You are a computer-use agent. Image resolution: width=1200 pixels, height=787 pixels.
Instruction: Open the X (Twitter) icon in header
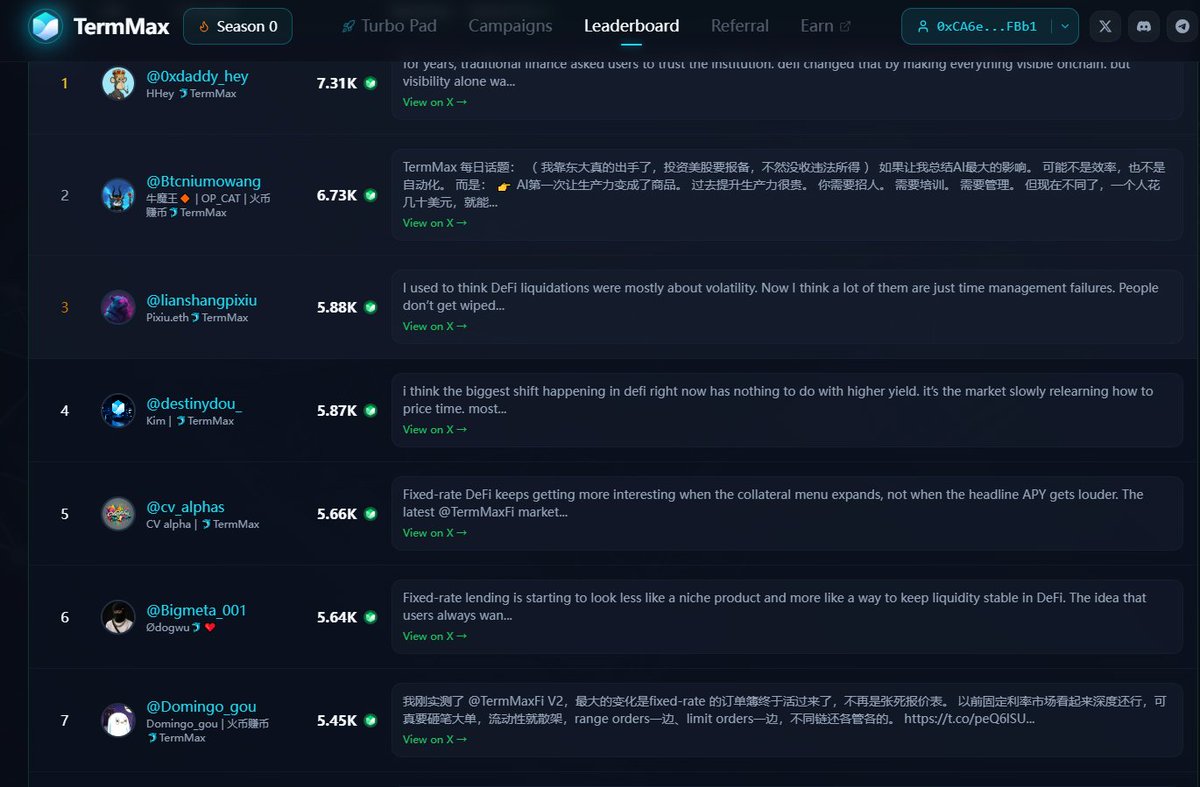(x=1105, y=27)
